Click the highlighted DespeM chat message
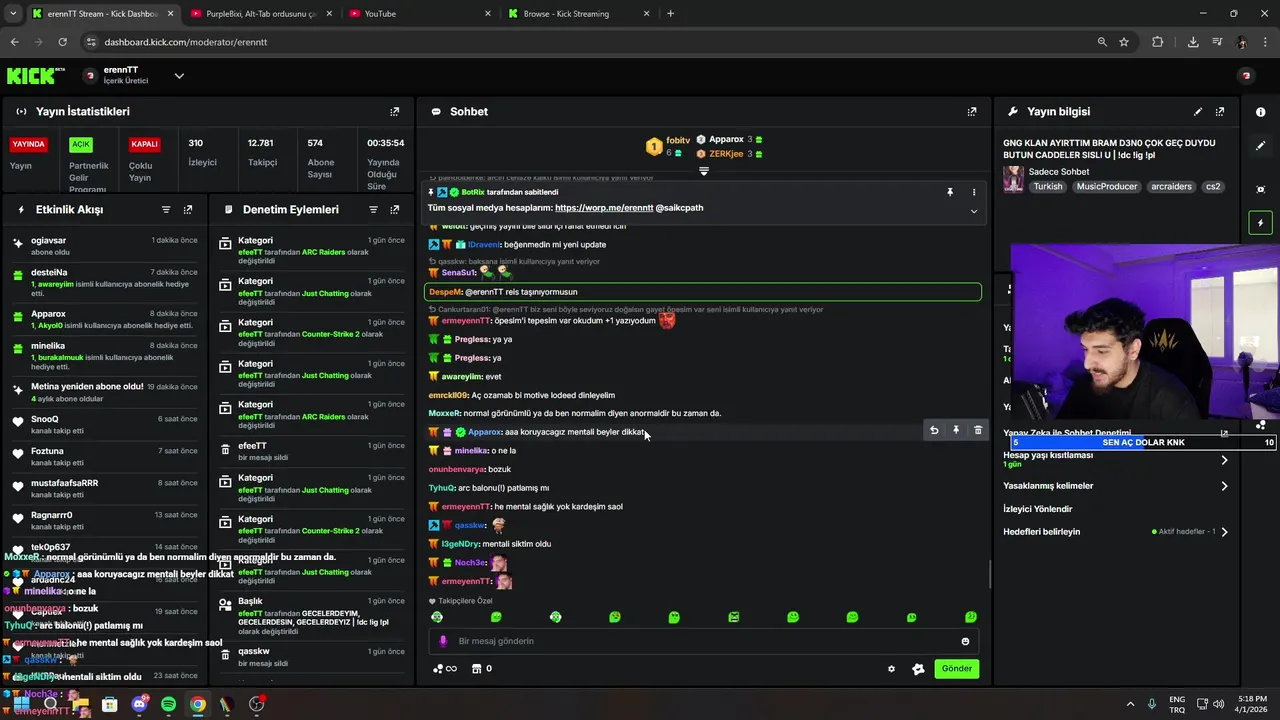1280x720 pixels. (703, 292)
